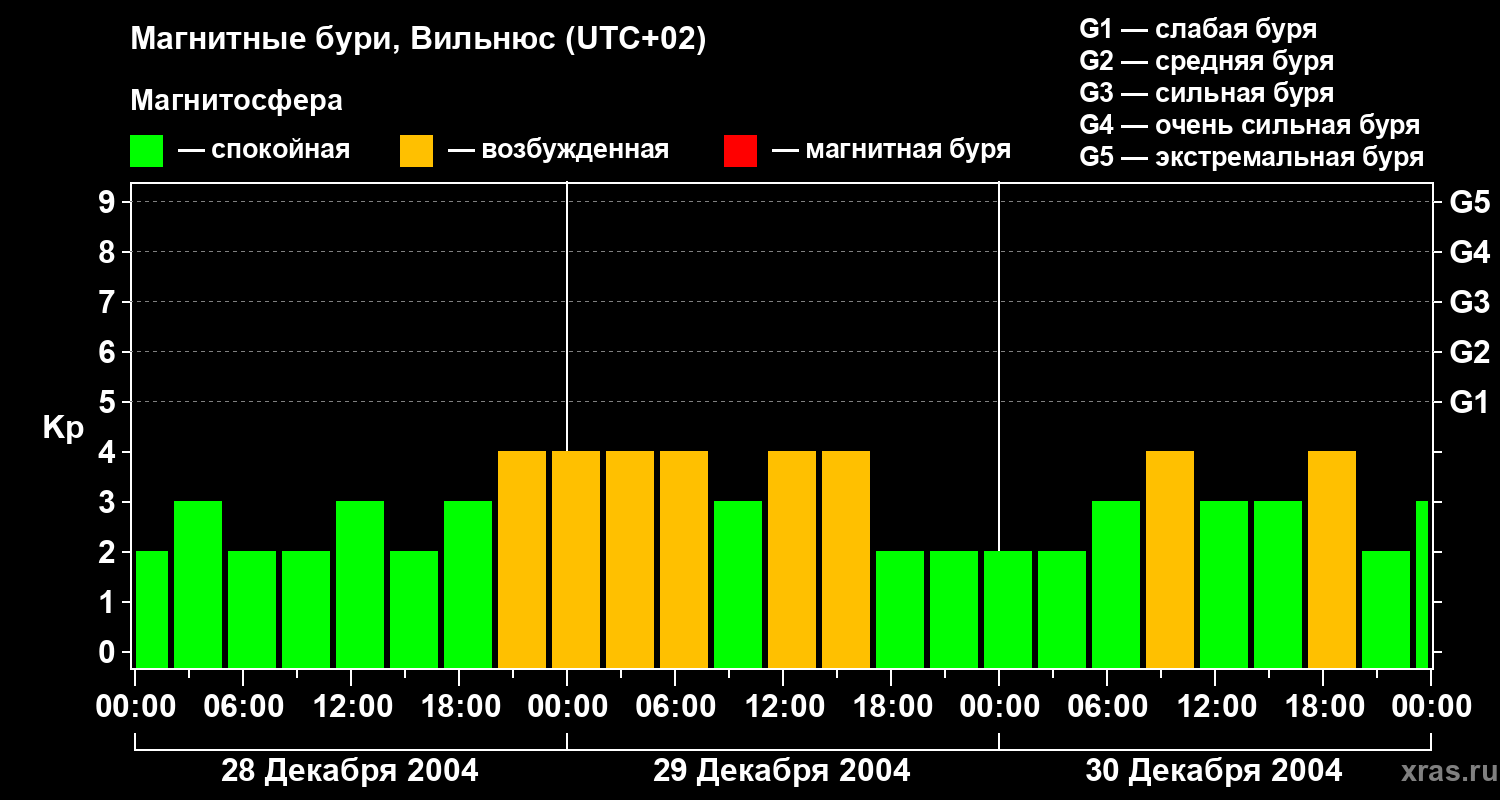1500x800 pixels.
Task: Click the green bar above 18:00 on 29 December
Action: 900,610
